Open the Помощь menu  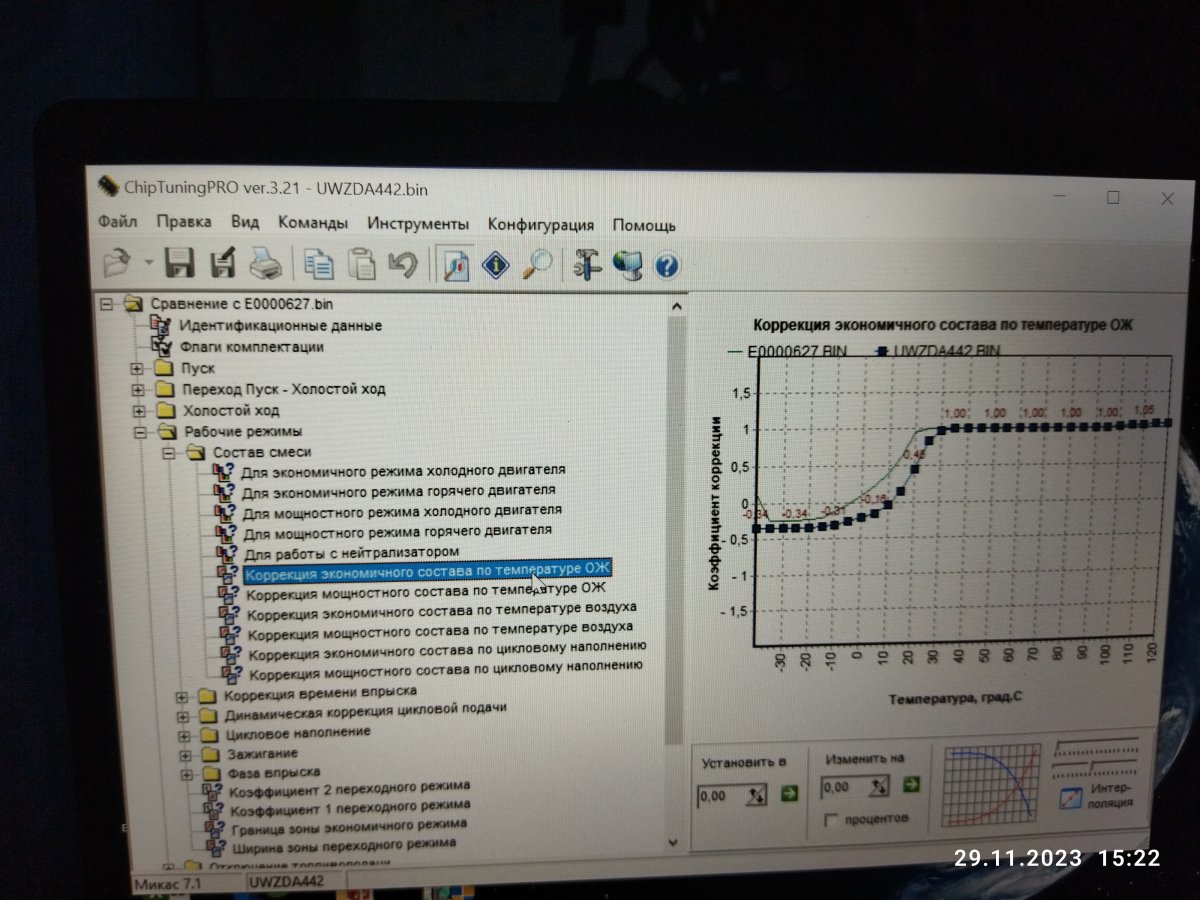coord(644,225)
